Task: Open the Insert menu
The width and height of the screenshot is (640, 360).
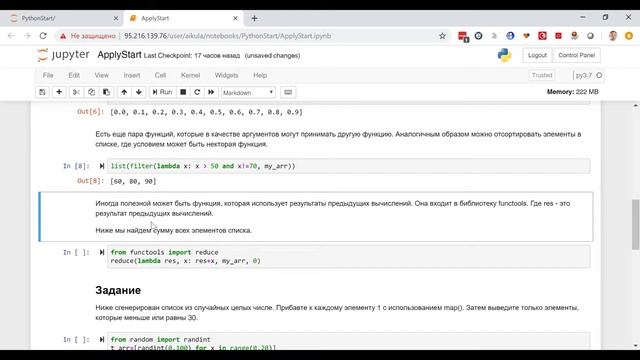Action: point(132,75)
